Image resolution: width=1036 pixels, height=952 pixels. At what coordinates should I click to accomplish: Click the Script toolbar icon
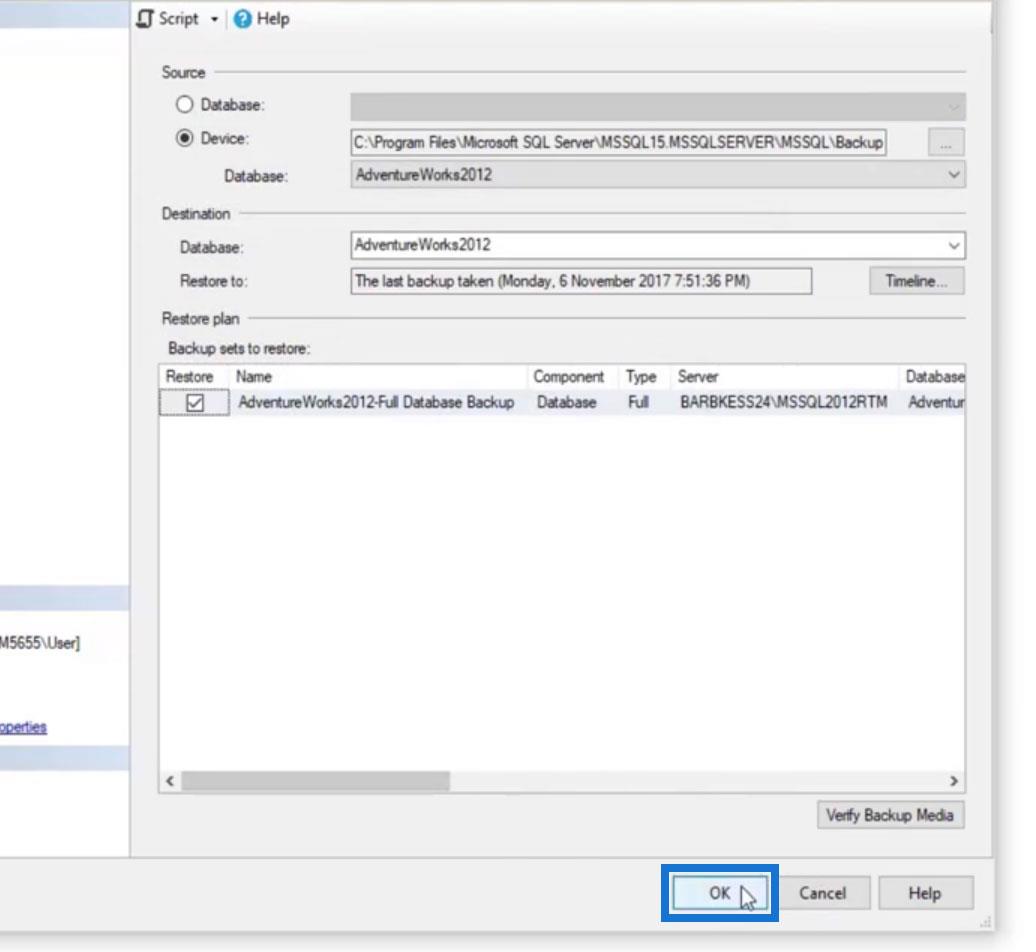pyautogui.click(x=145, y=19)
